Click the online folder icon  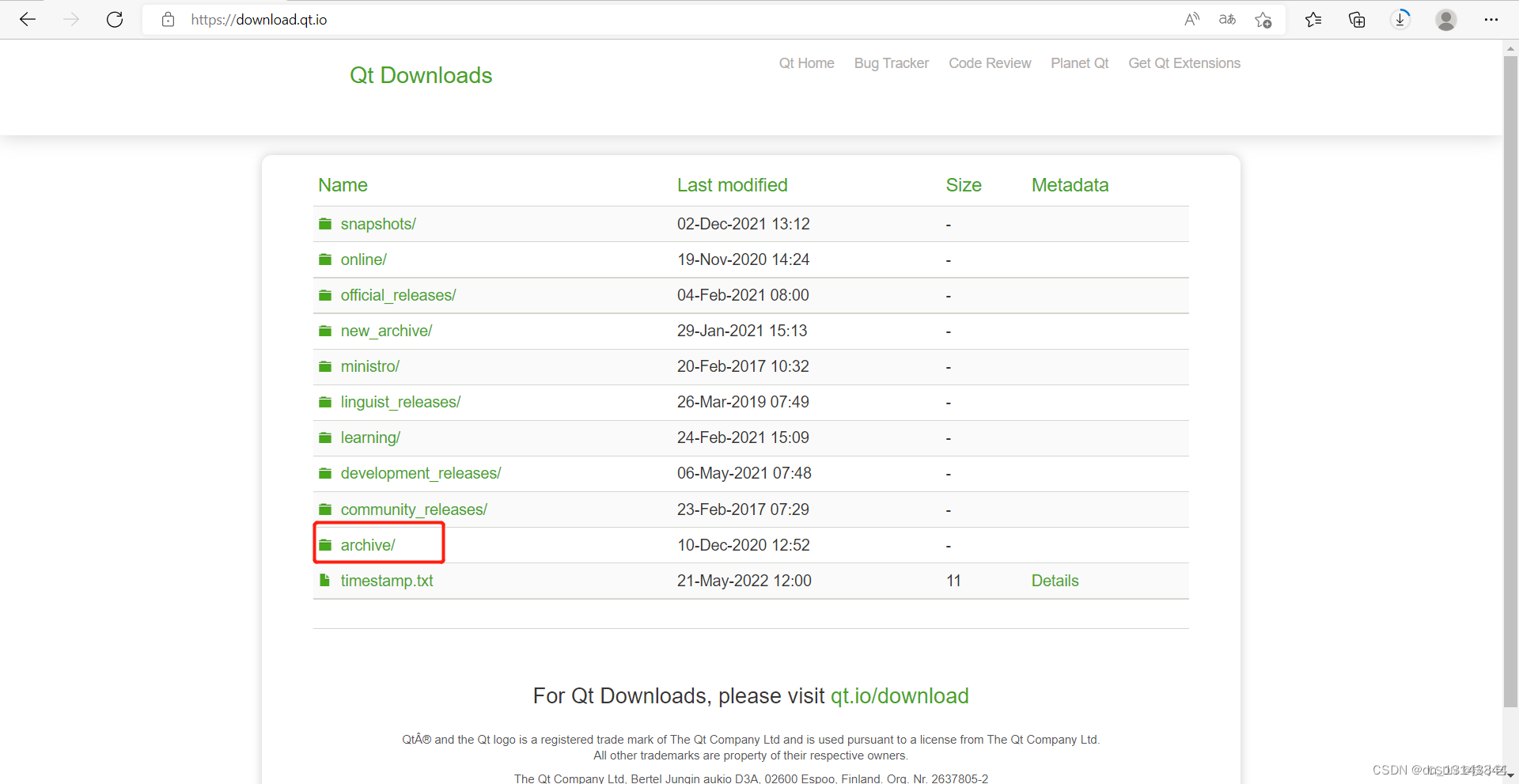tap(325, 259)
